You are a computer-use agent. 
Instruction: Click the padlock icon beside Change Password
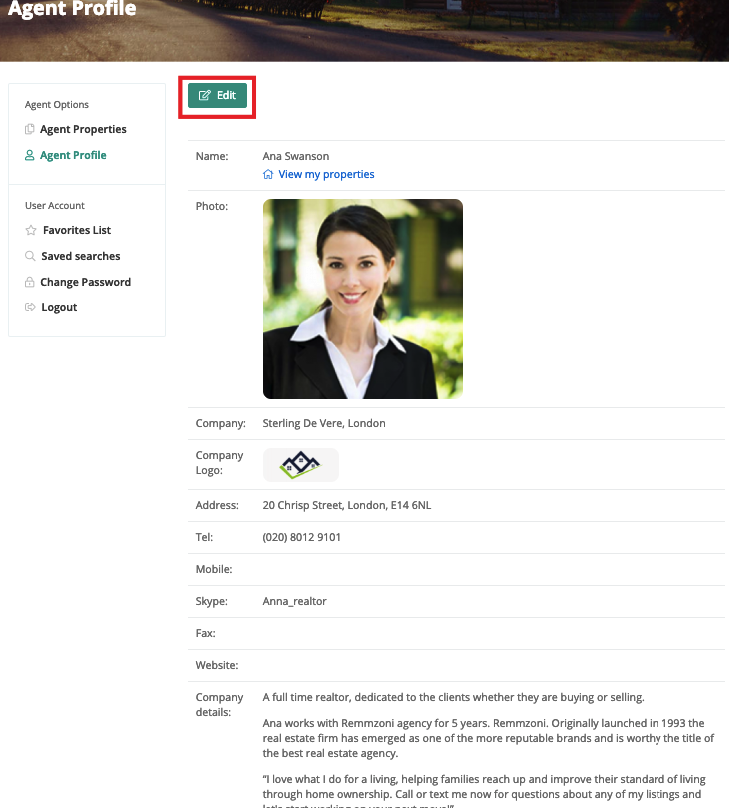(30, 283)
